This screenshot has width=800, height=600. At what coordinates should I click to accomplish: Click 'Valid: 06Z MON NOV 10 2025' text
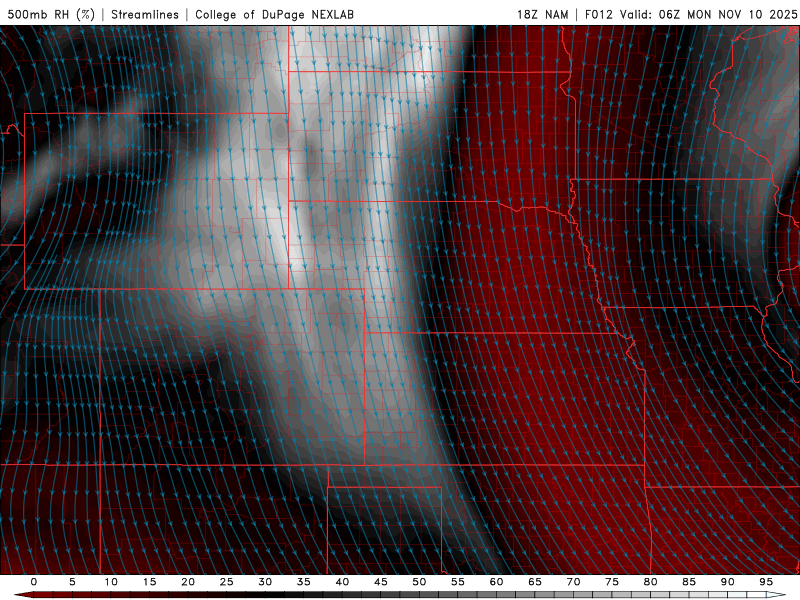click(x=708, y=14)
